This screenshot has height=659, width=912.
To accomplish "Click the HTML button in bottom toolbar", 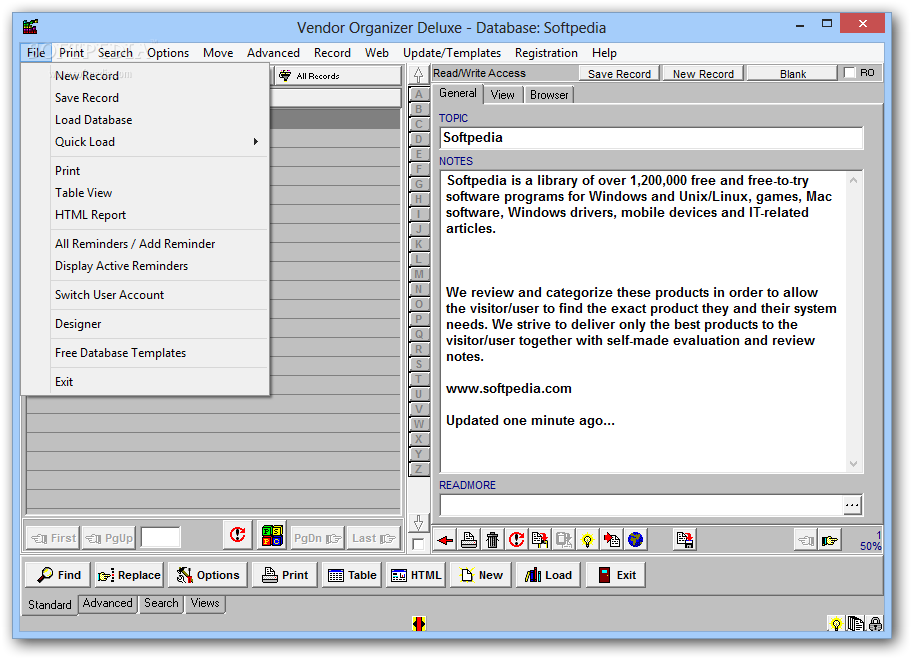I will (x=416, y=575).
